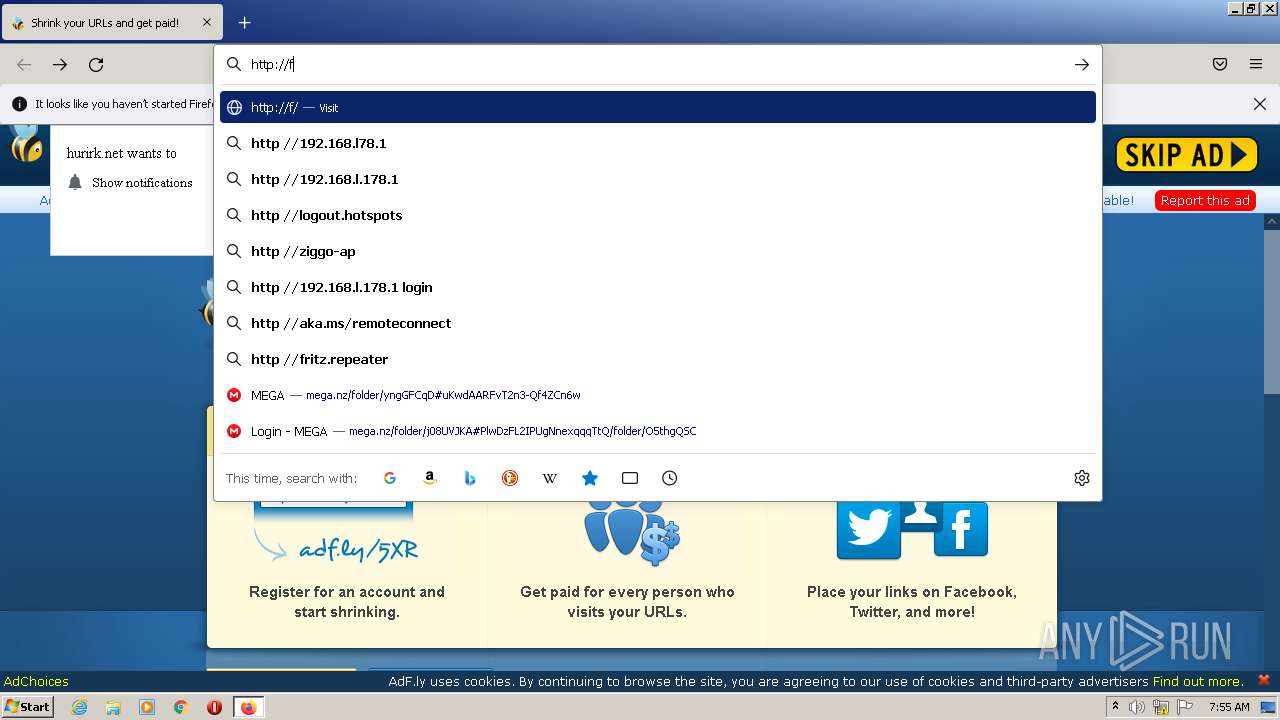Viewport: 1280px width, 720px height.
Task: Search in open Tabs icon
Action: 630,478
